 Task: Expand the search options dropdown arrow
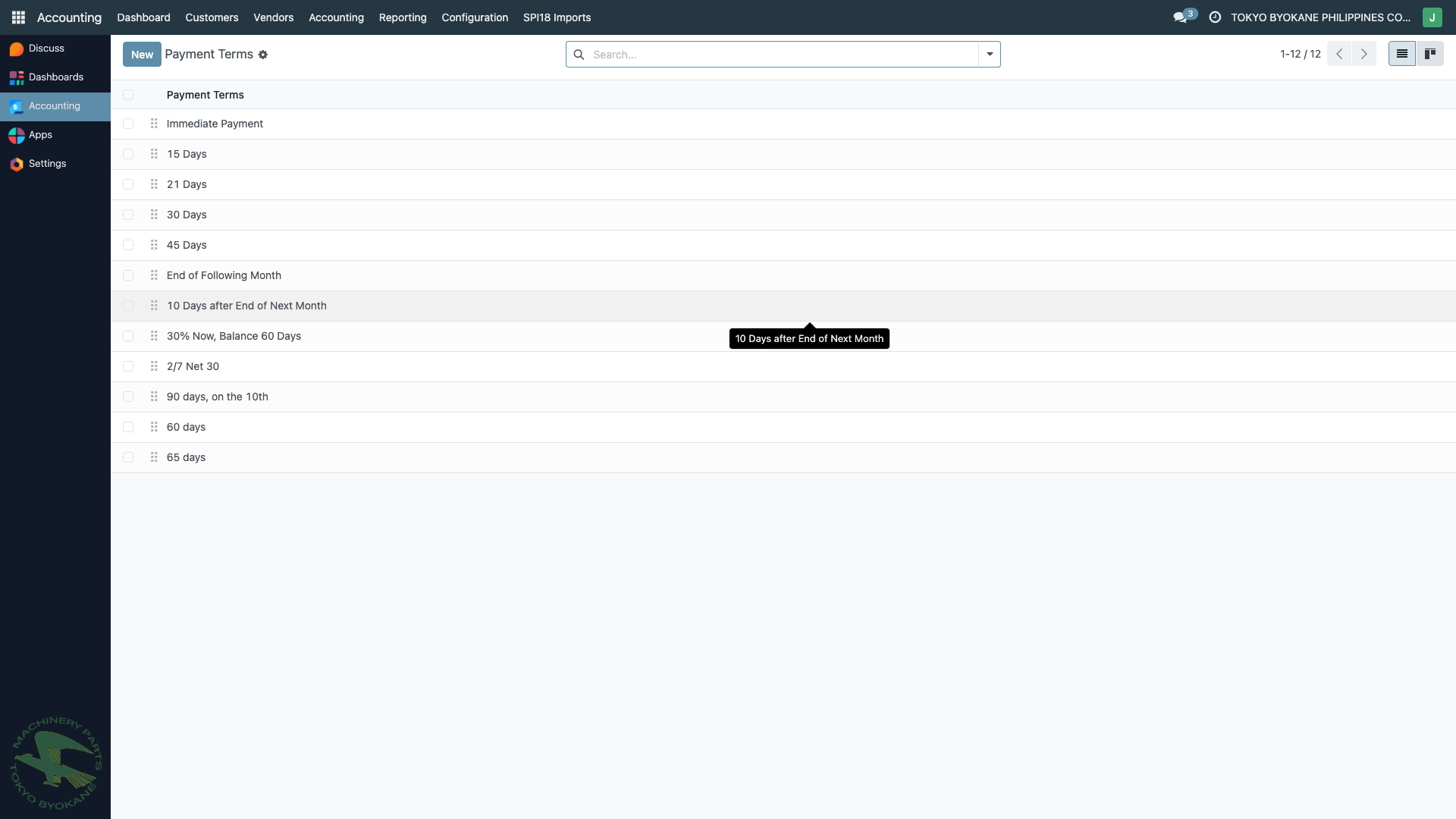click(x=990, y=54)
